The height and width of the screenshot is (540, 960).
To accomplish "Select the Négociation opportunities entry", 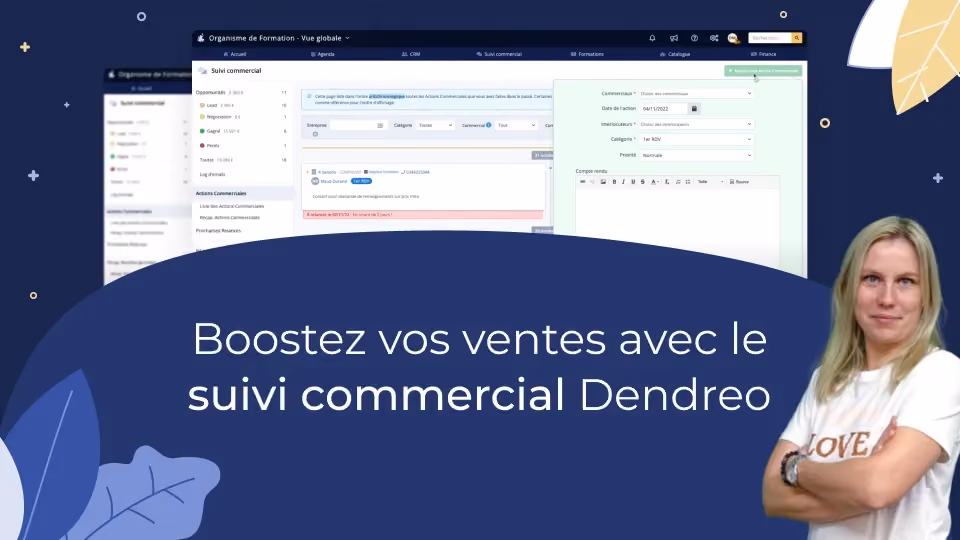I will pos(242,117).
